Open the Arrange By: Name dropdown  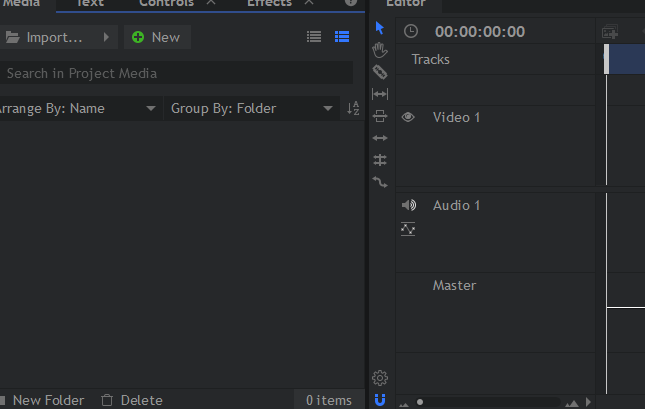point(78,109)
